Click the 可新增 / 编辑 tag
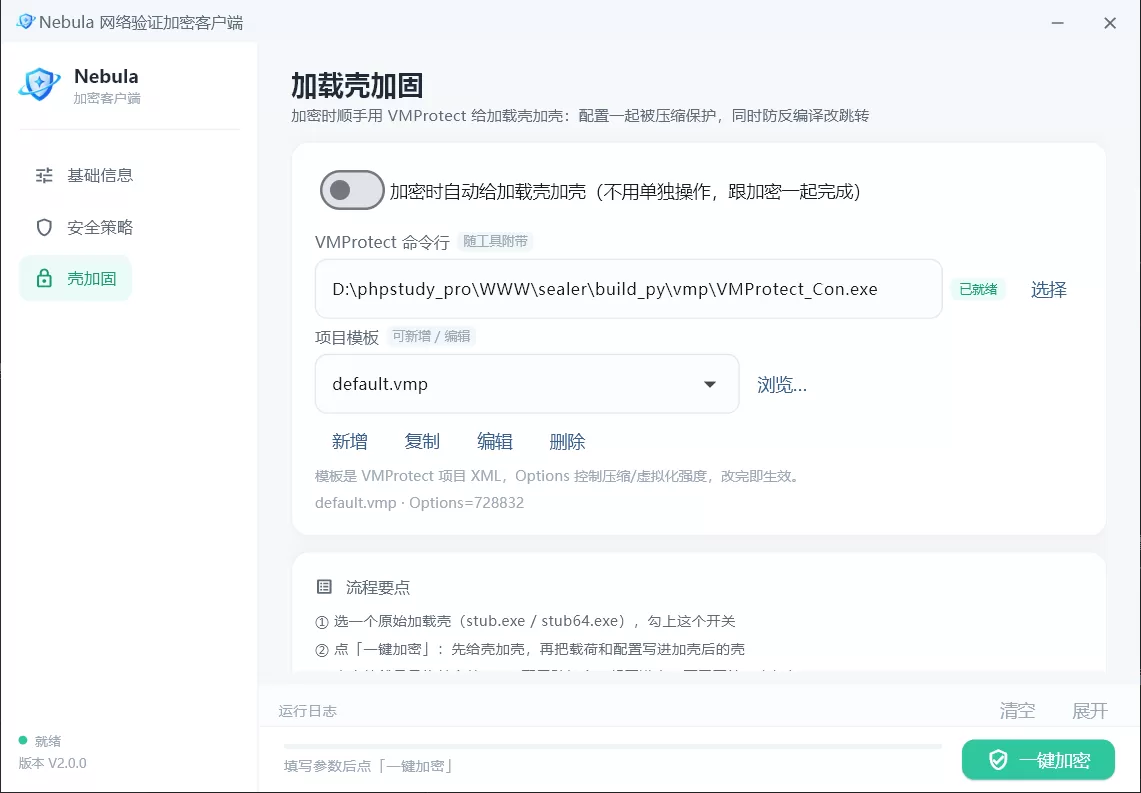 click(x=431, y=336)
